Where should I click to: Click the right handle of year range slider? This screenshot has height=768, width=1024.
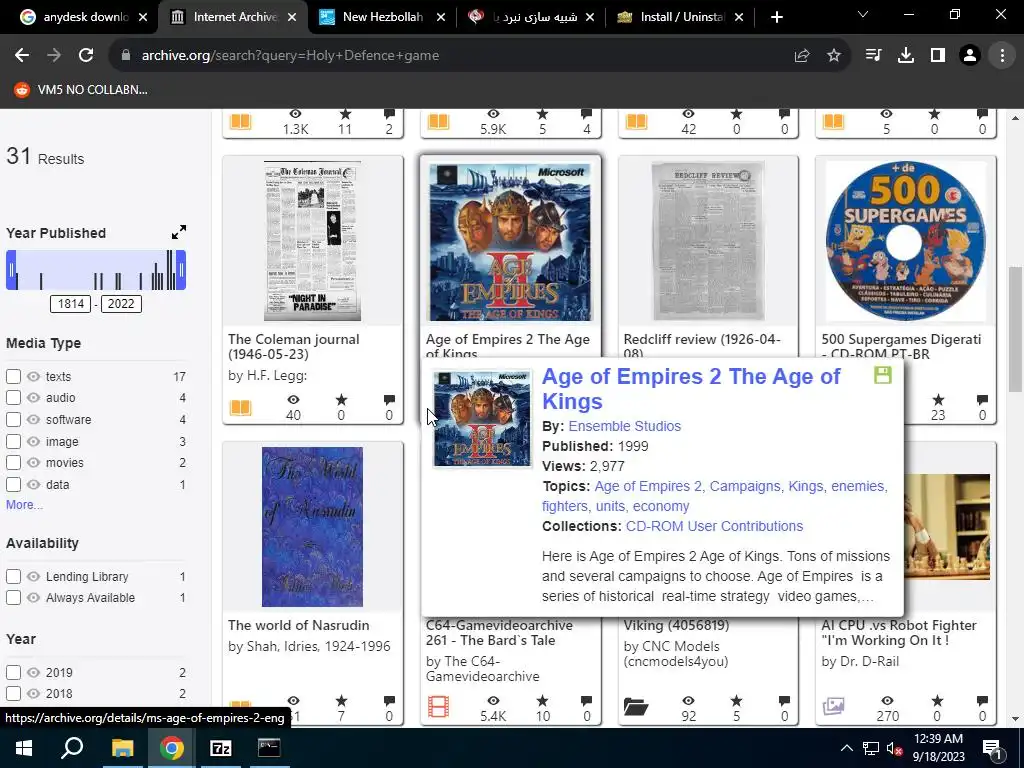181,270
